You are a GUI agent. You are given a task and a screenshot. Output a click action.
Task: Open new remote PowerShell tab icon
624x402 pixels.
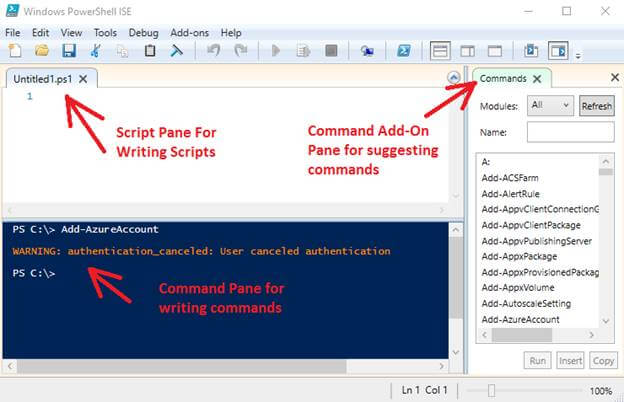tap(367, 51)
